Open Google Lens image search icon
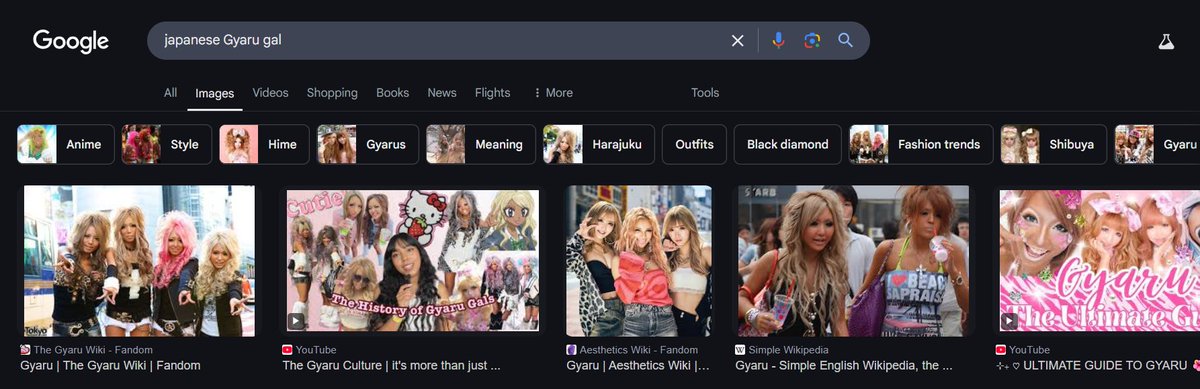Screen dimensions: 1200x389 pos(812,41)
